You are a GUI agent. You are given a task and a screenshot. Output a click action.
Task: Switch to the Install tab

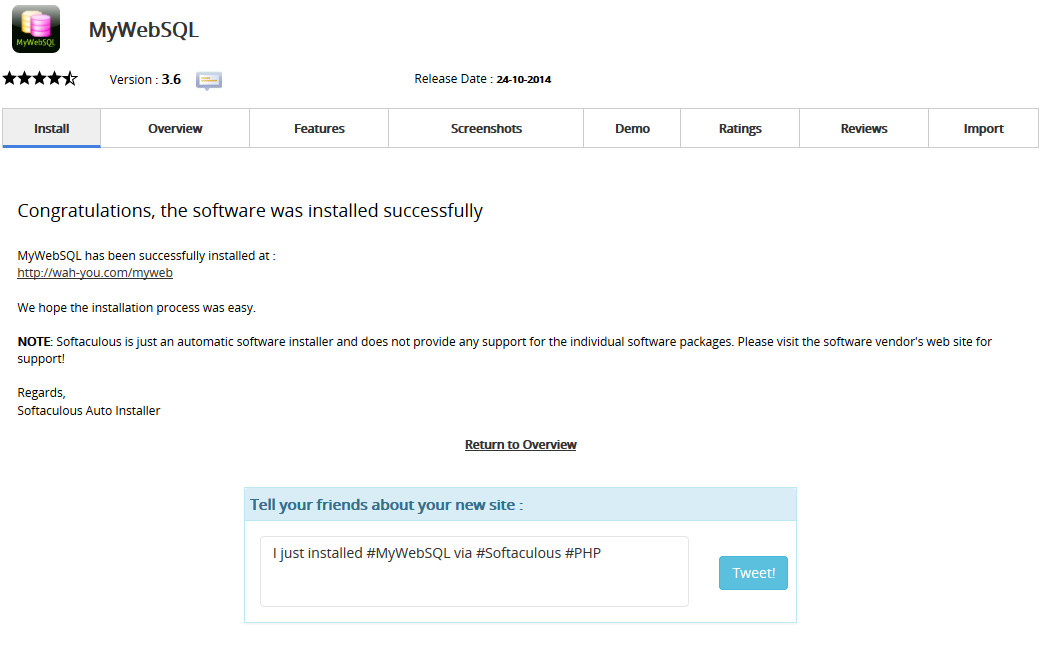(51, 128)
